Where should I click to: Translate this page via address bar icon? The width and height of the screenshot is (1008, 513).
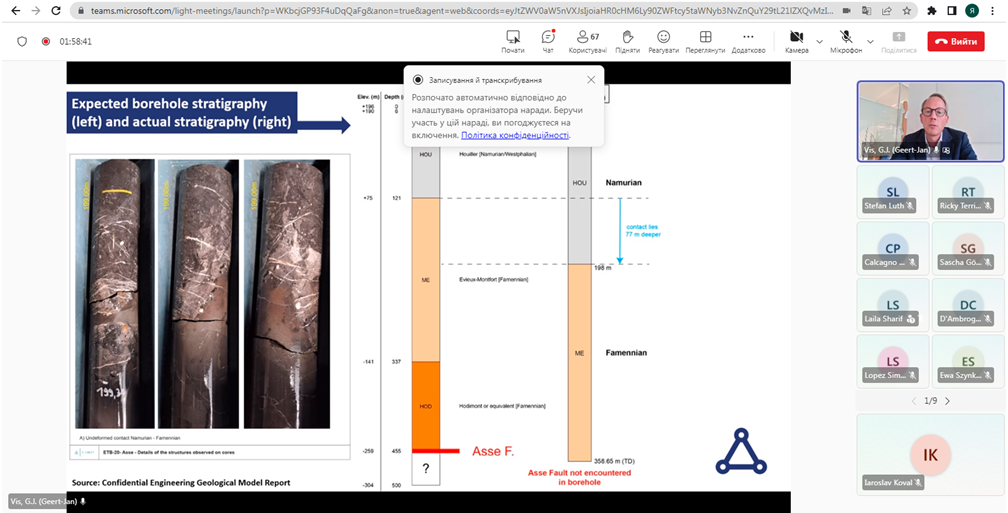(x=867, y=11)
